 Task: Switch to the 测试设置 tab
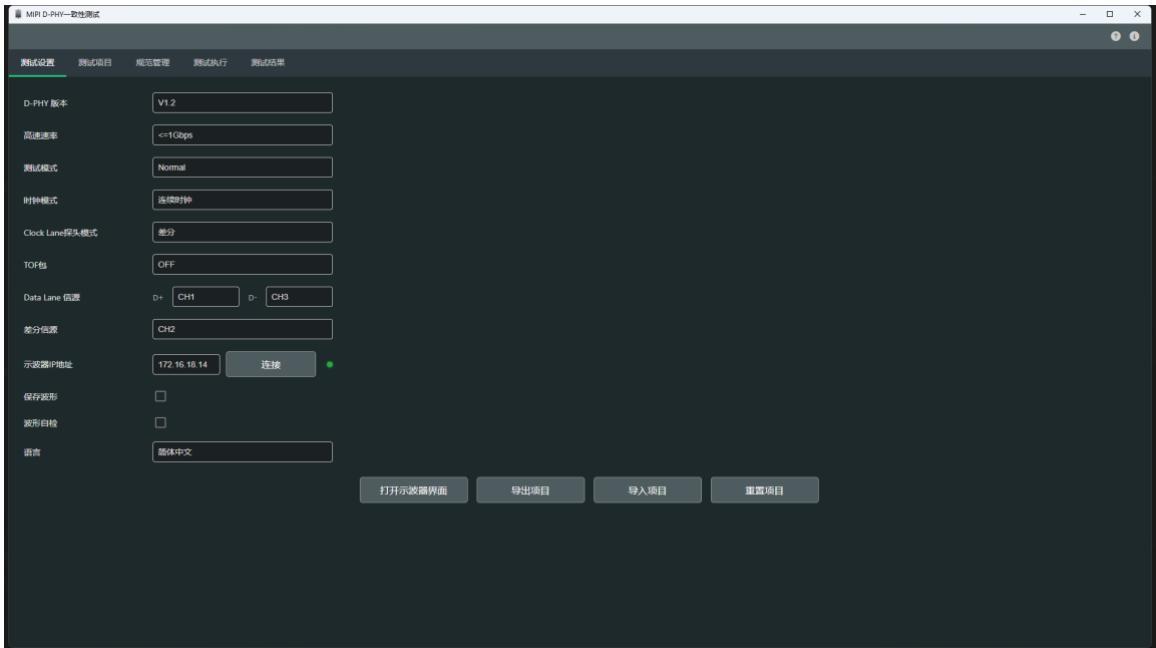[x=38, y=63]
